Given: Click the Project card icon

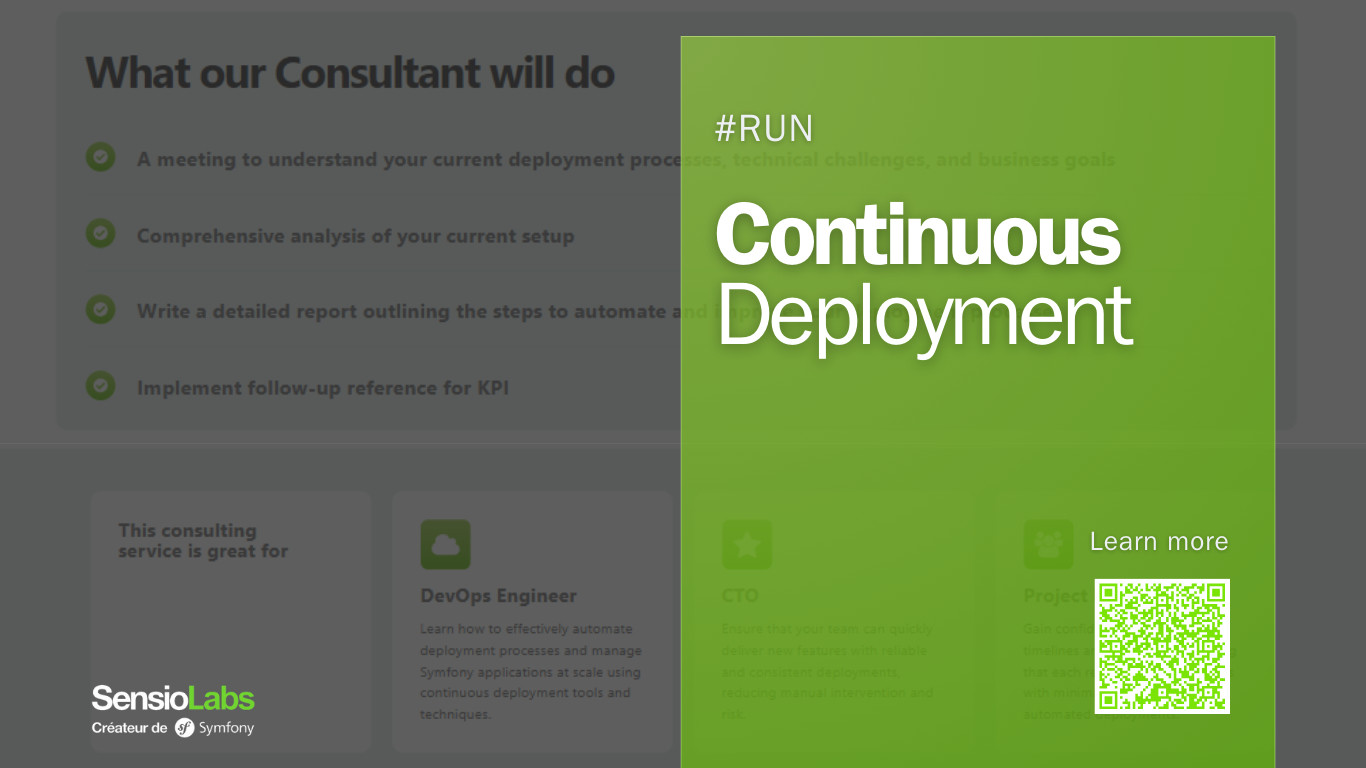Looking at the screenshot, I should tap(1048, 545).
